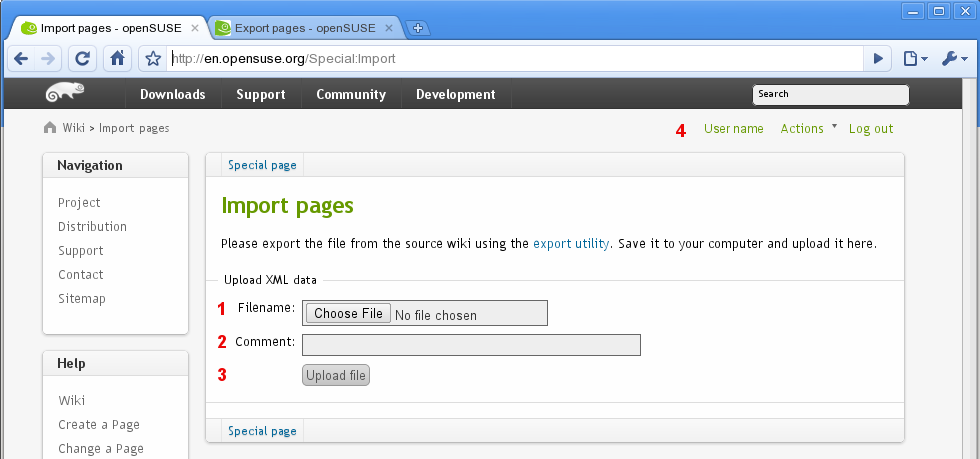This screenshot has width=980, height=459.
Task: Open a new tab with the plus button
Action: click(x=418, y=28)
